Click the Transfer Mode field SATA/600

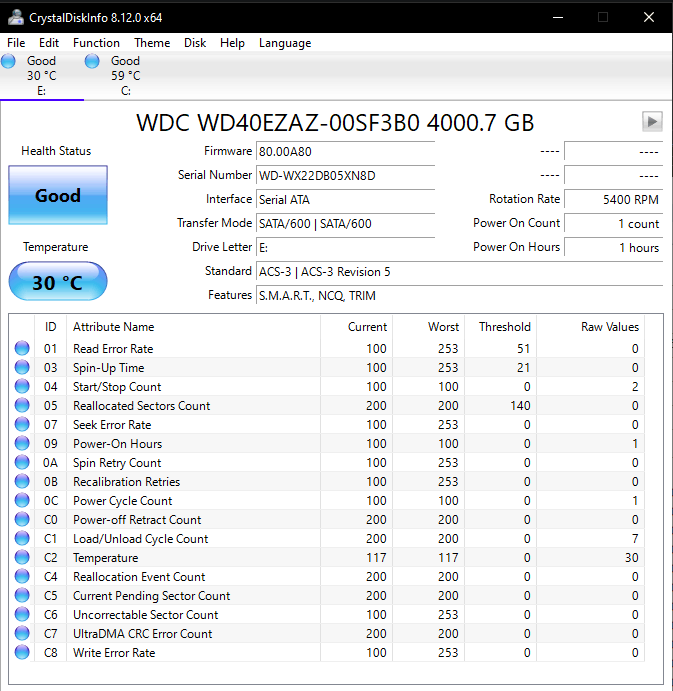(x=346, y=223)
